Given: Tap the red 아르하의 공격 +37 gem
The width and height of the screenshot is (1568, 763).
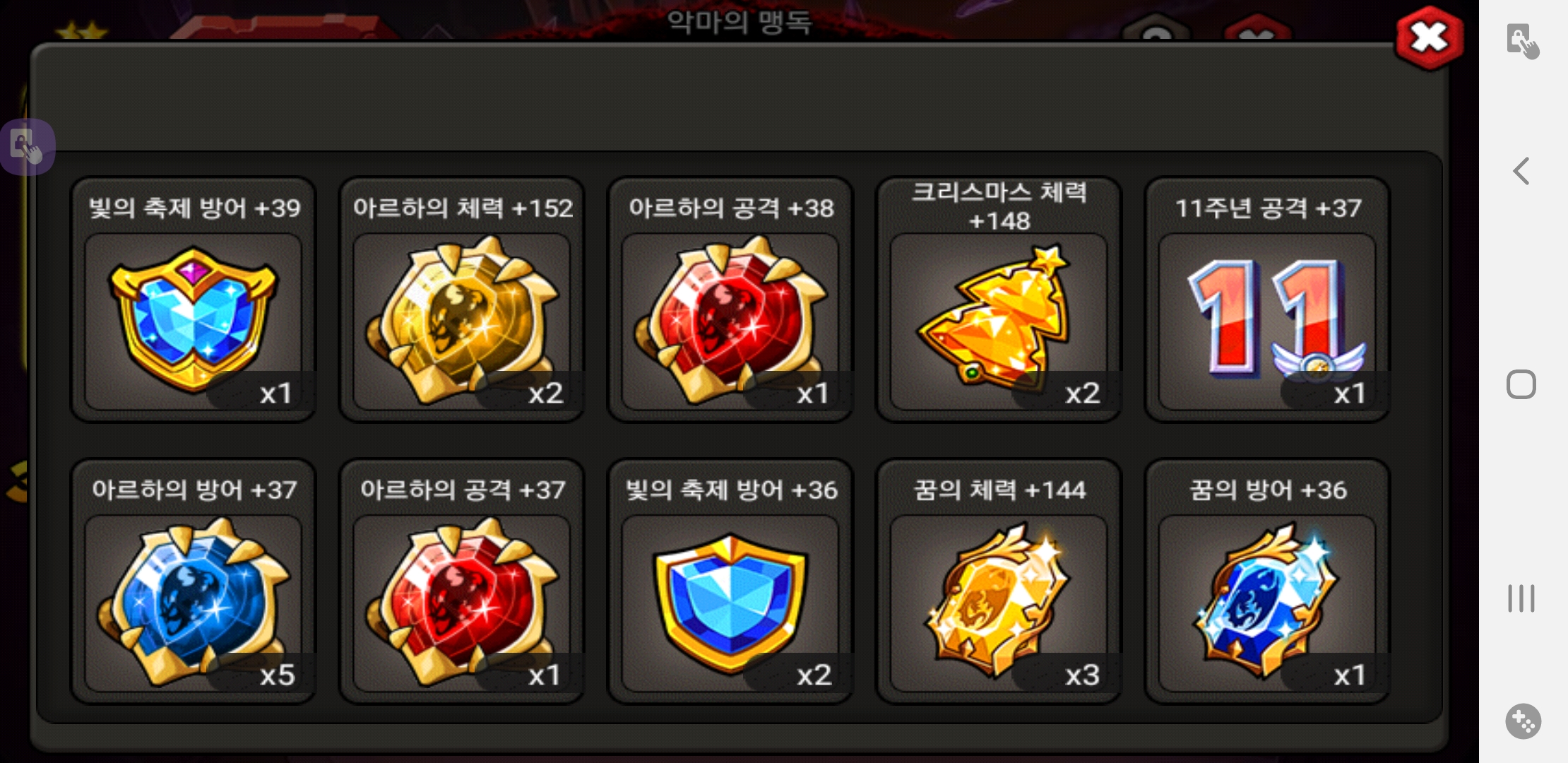Looking at the screenshot, I should pos(462,603).
